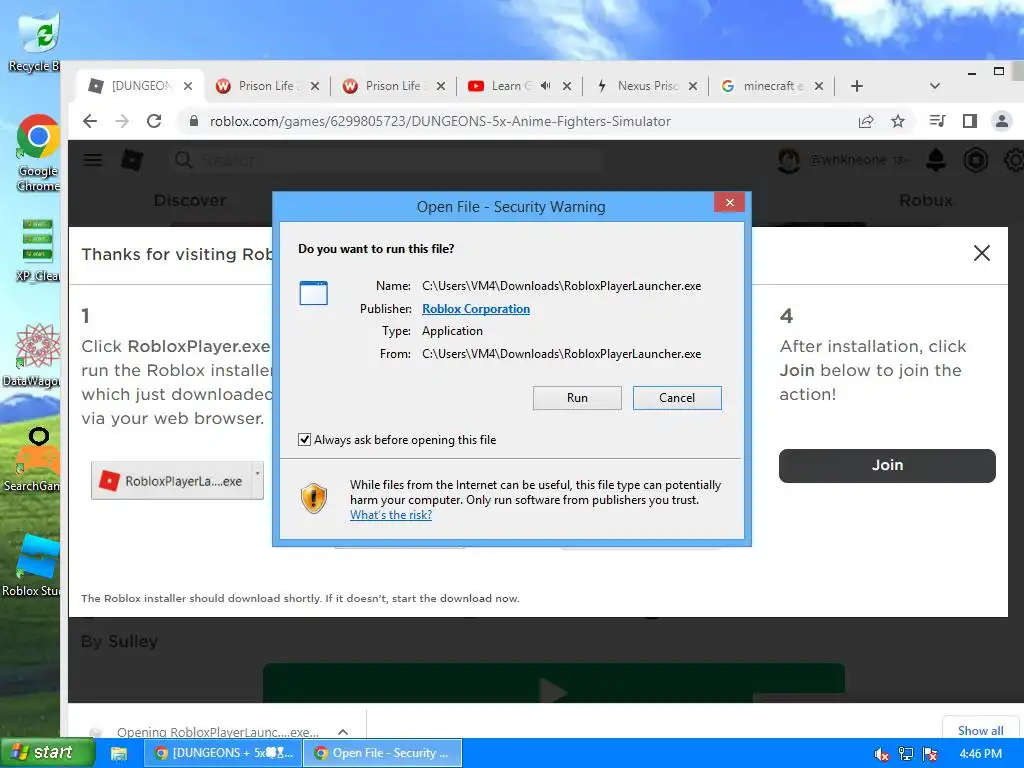The height and width of the screenshot is (768, 1024).
Task: Share this page icon in address bar
Action: click(x=866, y=121)
